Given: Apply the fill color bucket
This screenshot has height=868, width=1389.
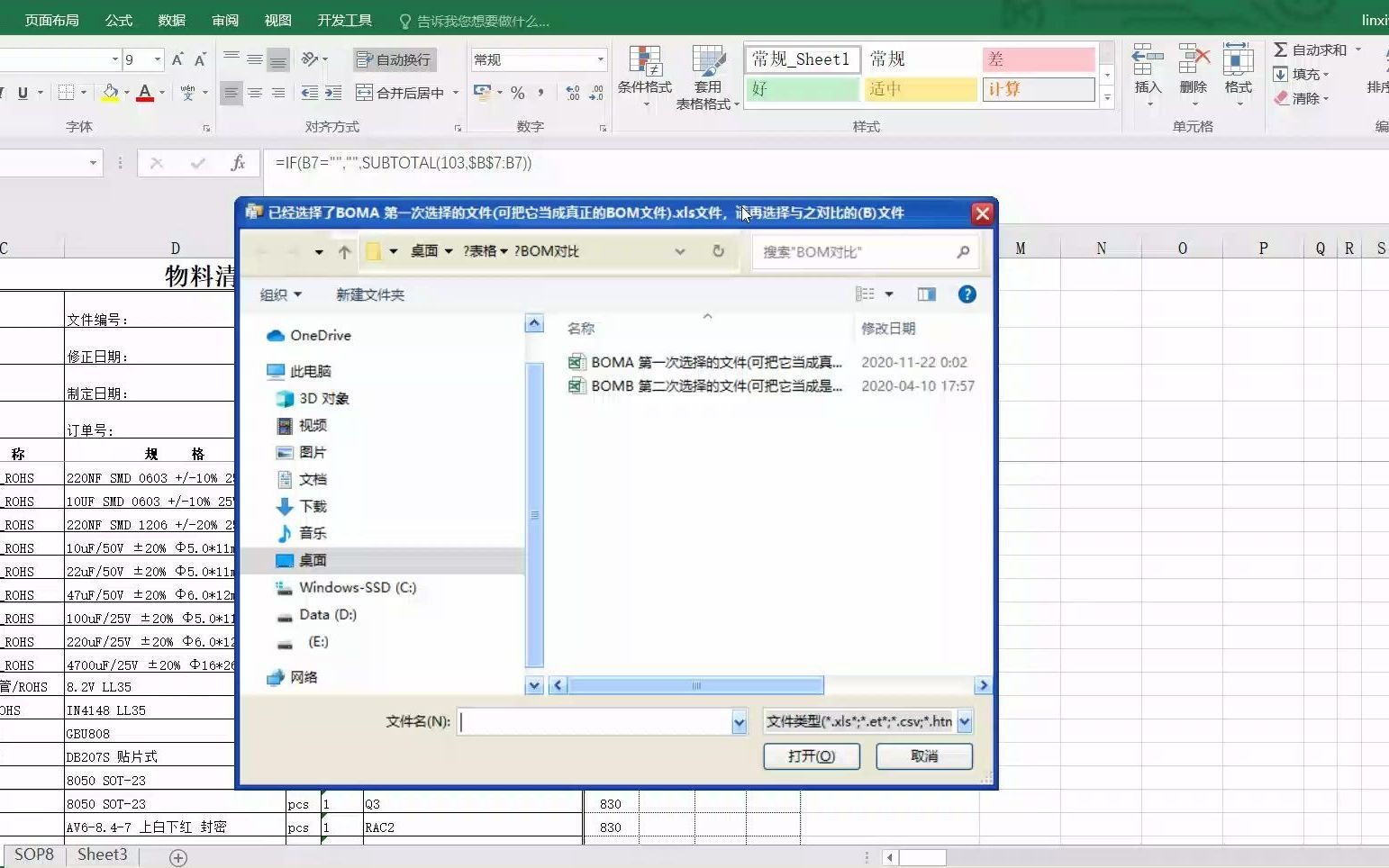Looking at the screenshot, I should click(110, 93).
